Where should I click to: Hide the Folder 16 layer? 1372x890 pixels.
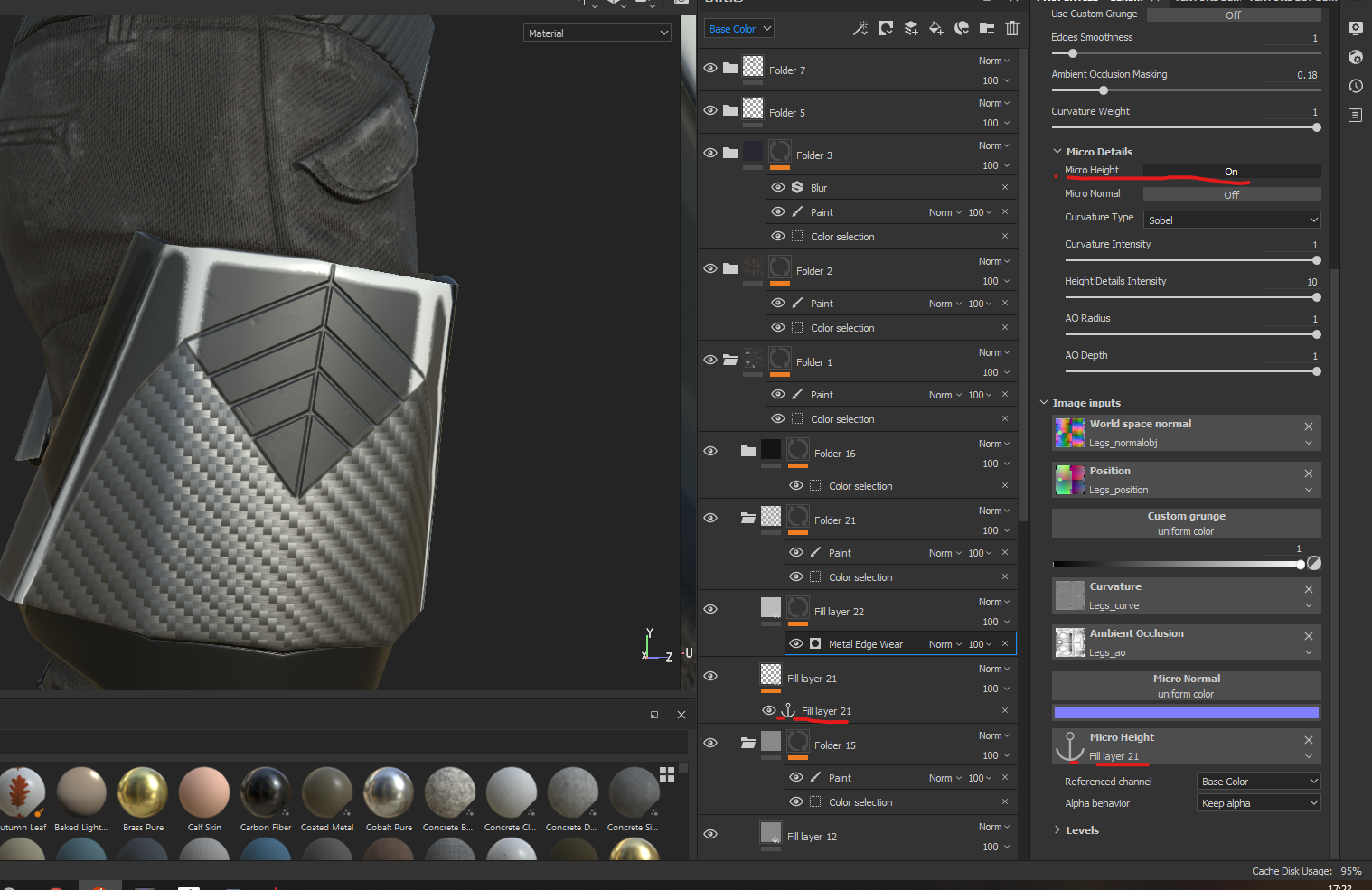(710, 451)
